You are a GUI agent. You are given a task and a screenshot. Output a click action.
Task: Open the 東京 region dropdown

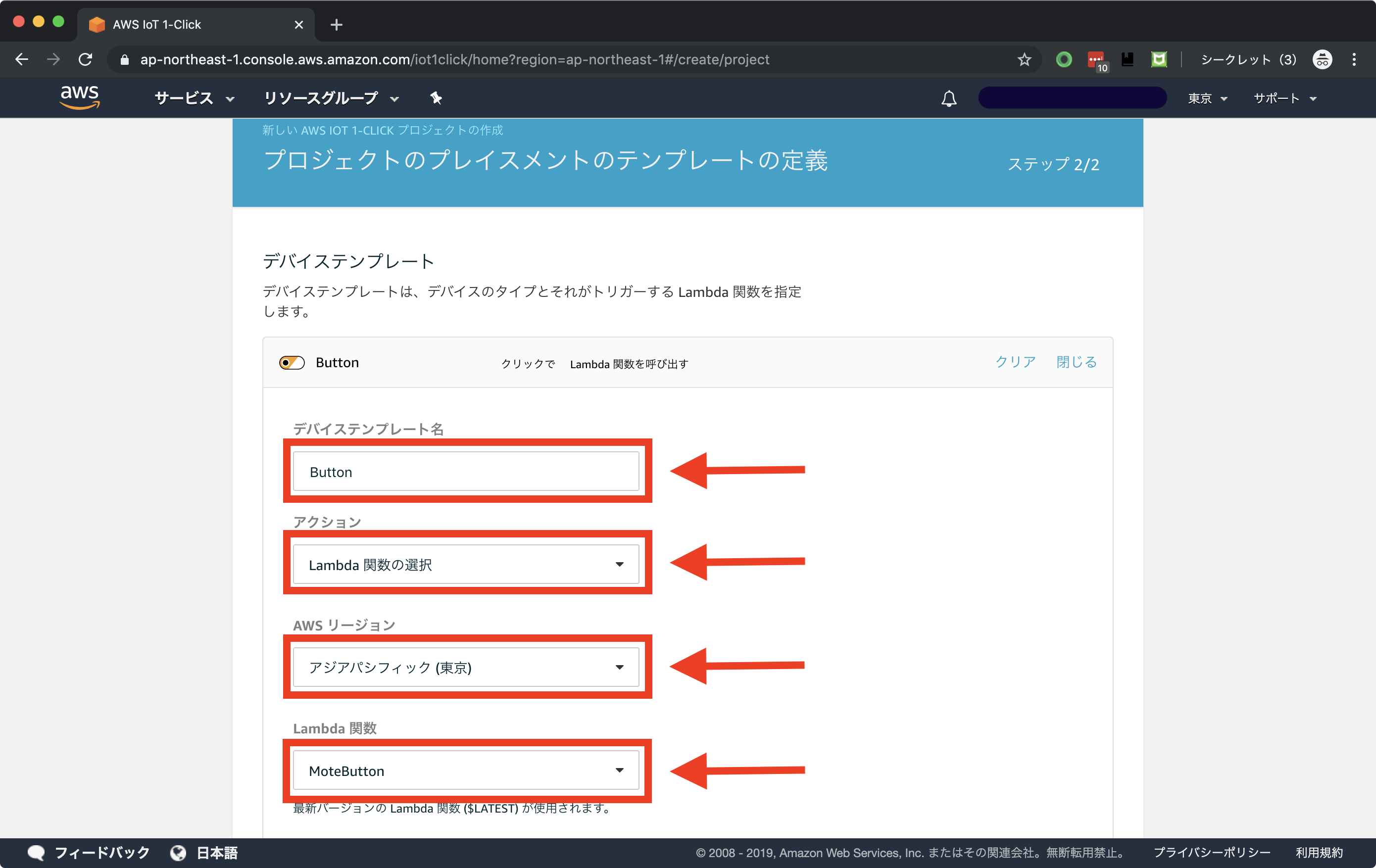(1207, 98)
